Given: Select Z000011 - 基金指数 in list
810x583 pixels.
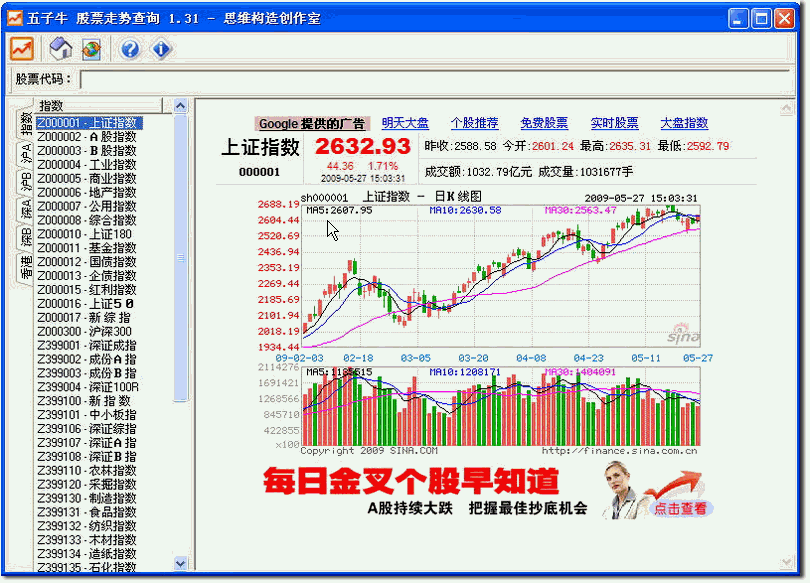Looking at the screenshot, I should click(87, 248).
